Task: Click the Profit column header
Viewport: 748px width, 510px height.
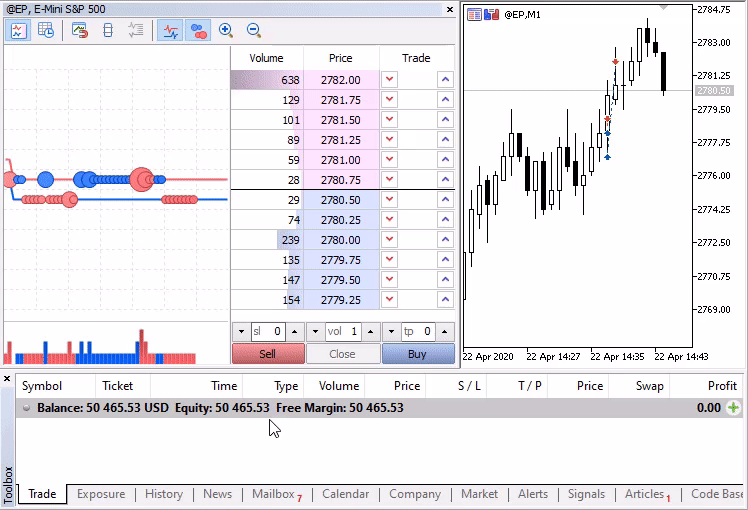Action: click(721, 385)
